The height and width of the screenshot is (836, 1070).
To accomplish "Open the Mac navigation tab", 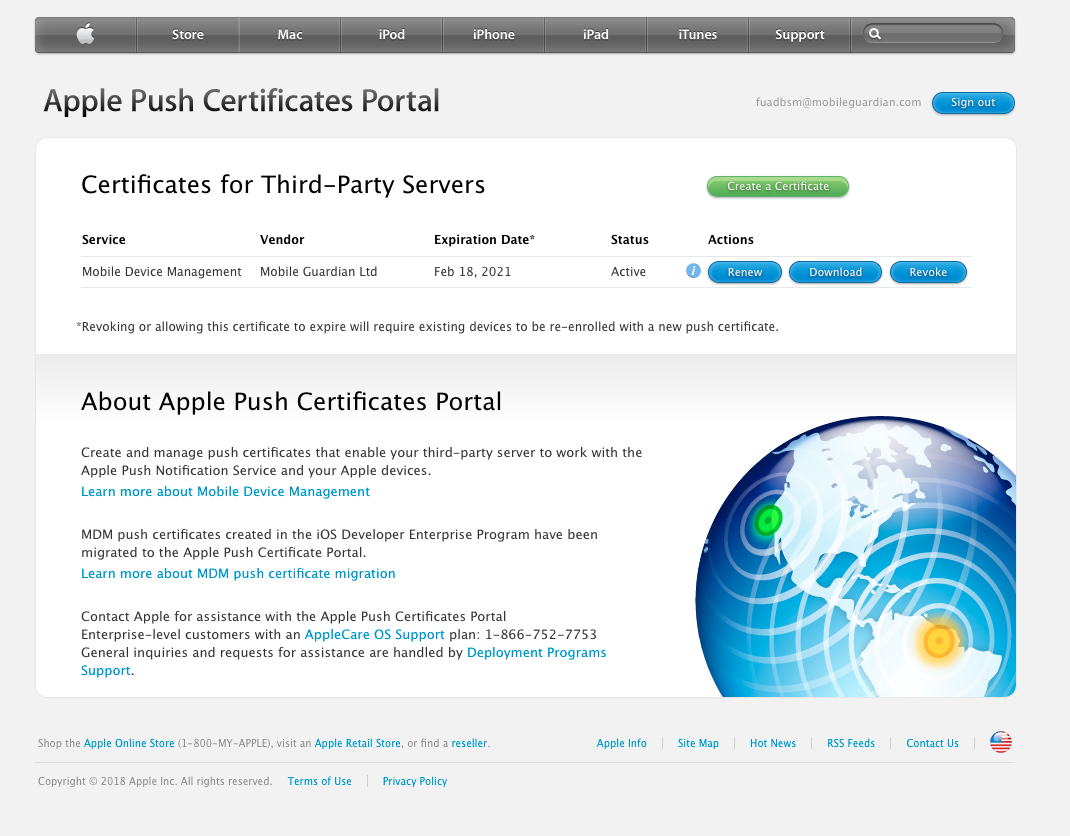I will pos(289,34).
